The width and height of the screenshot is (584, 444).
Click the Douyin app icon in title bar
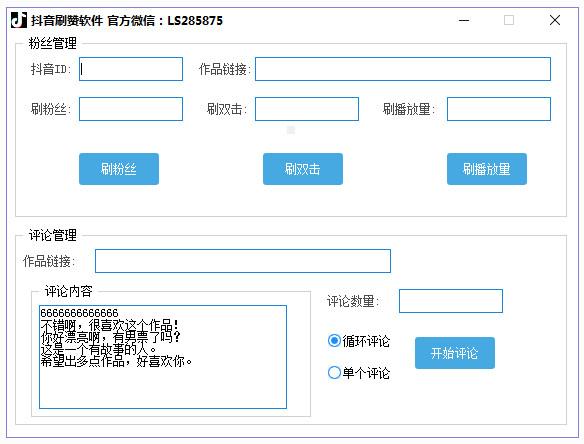[x=19, y=20]
